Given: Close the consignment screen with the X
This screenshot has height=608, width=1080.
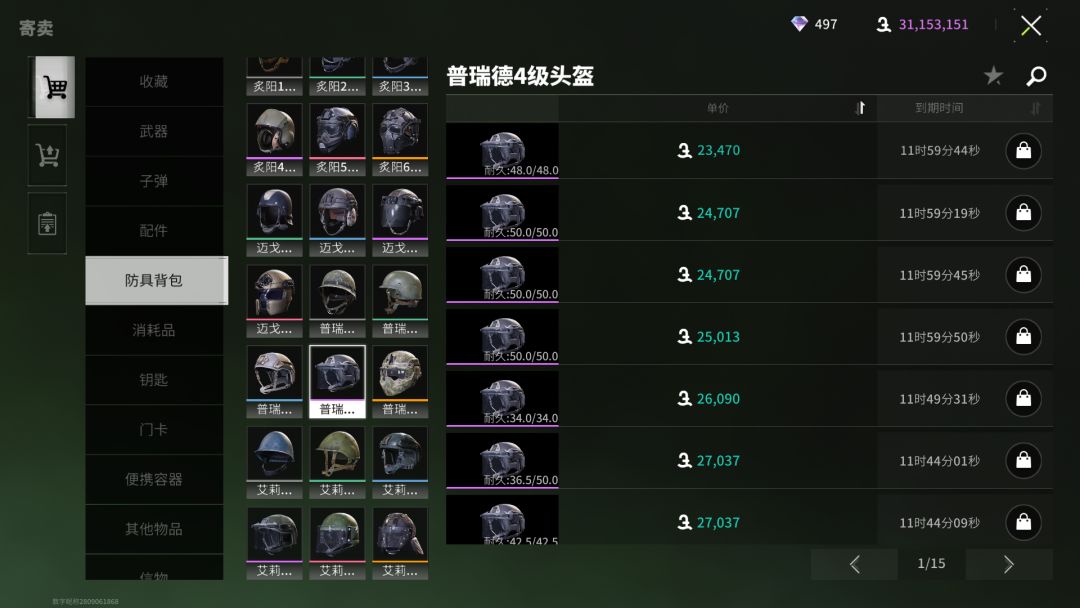Looking at the screenshot, I should pyautogui.click(x=1030, y=26).
